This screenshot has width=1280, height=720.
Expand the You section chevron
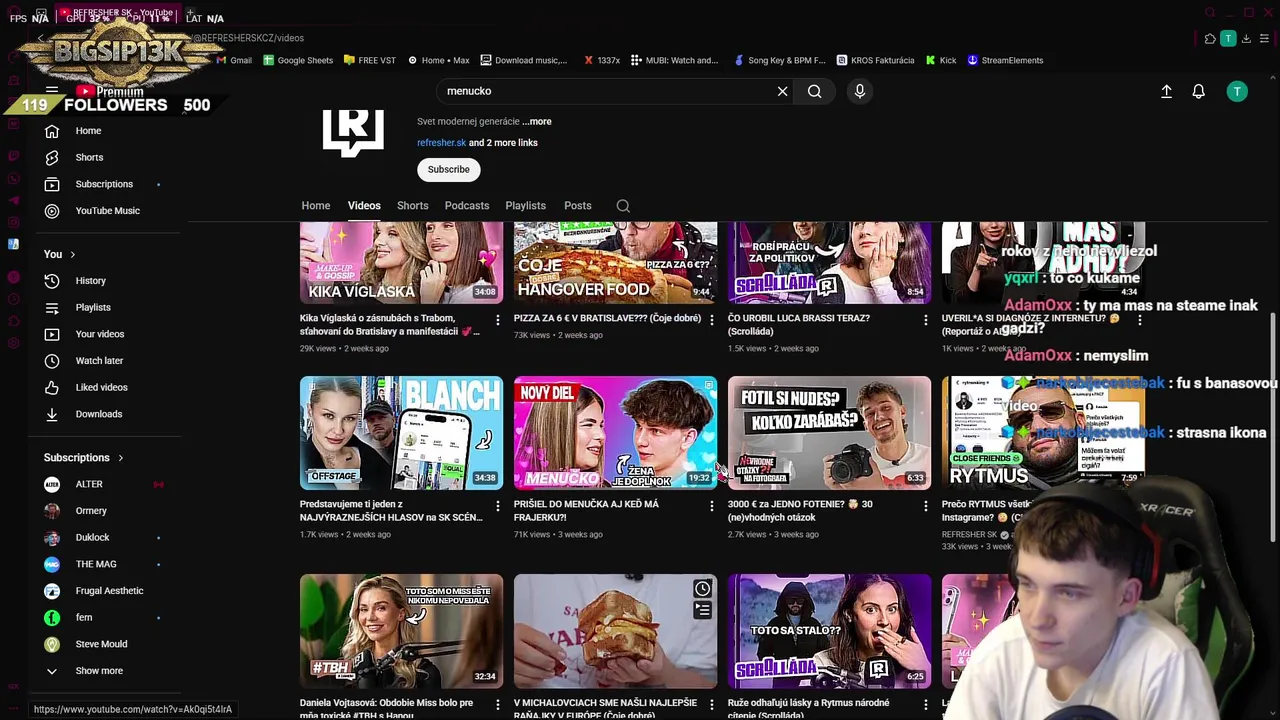click(x=72, y=255)
